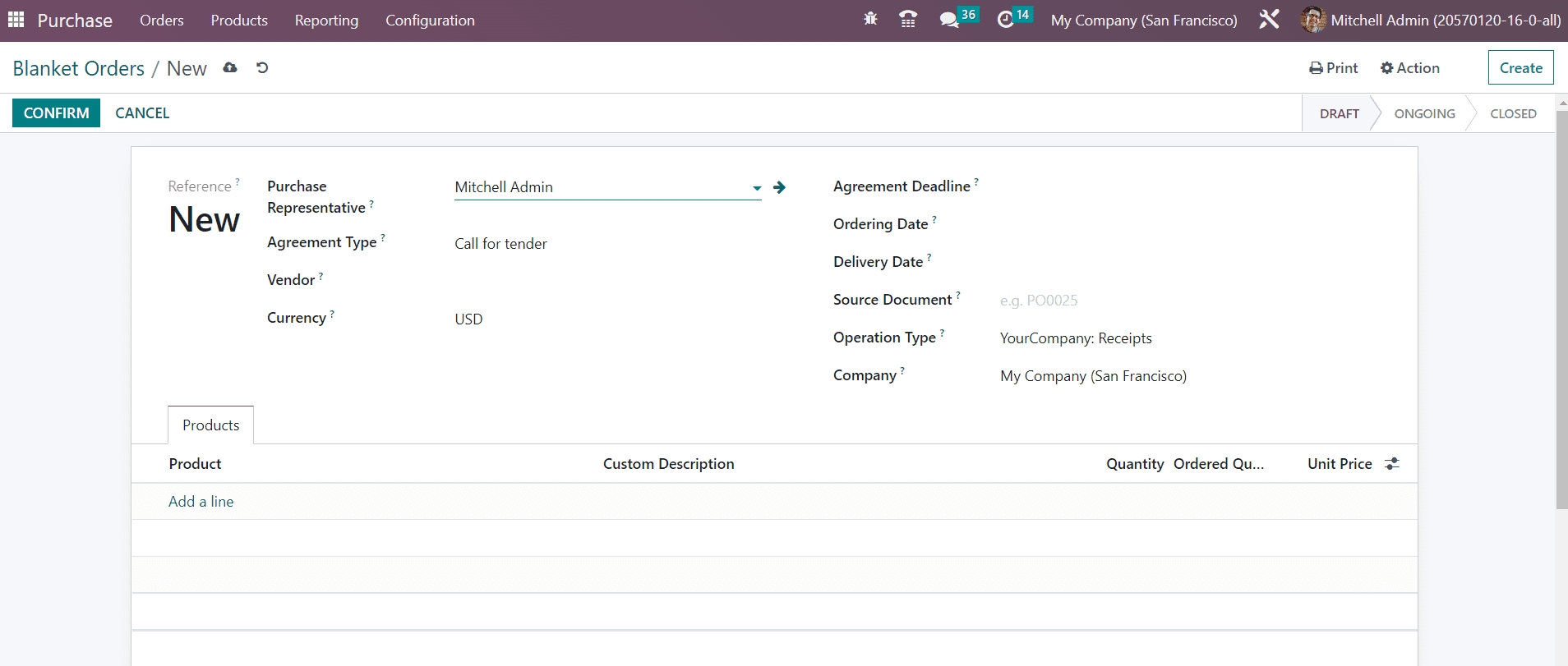The width and height of the screenshot is (1568, 666).
Task: Open the activities clock icon
Action: coord(1005,19)
